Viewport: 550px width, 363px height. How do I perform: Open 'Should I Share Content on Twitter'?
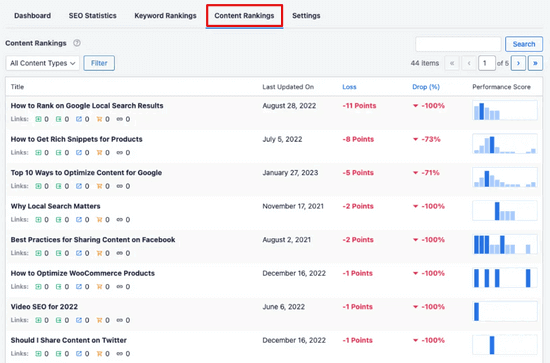69,340
